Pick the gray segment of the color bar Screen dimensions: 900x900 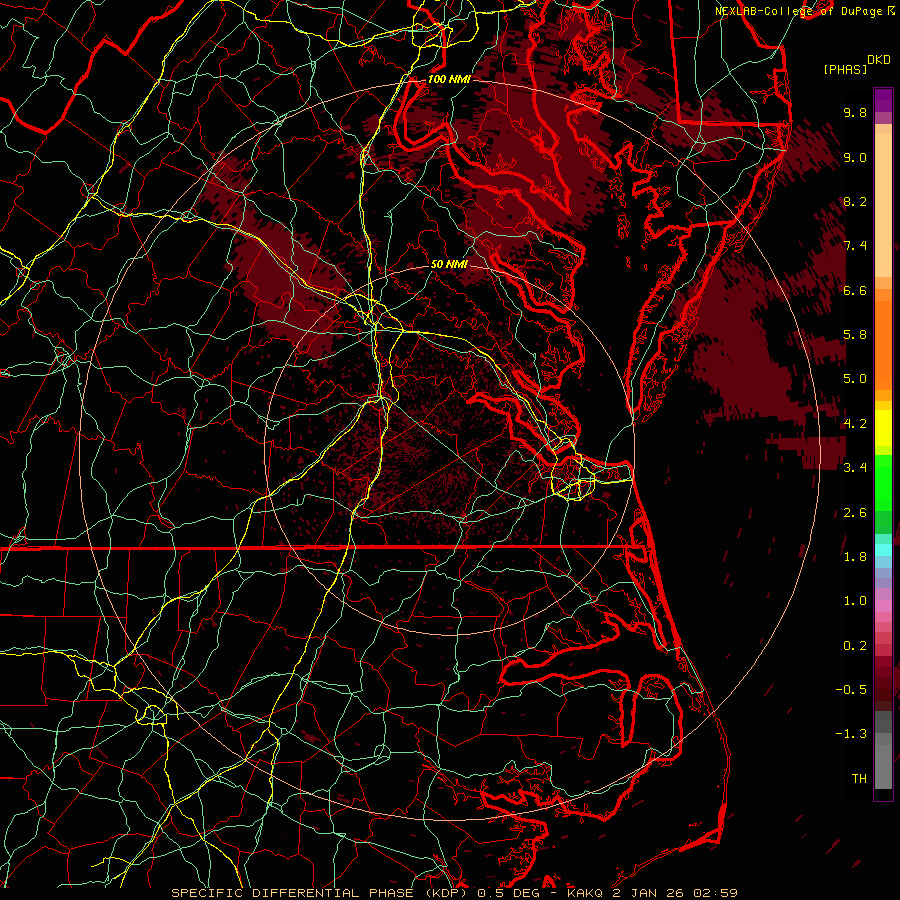(x=883, y=749)
